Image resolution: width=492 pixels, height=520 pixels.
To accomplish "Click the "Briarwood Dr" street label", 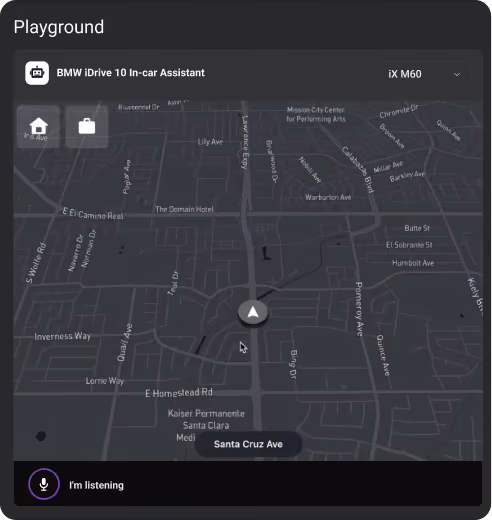I will coord(271,161).
